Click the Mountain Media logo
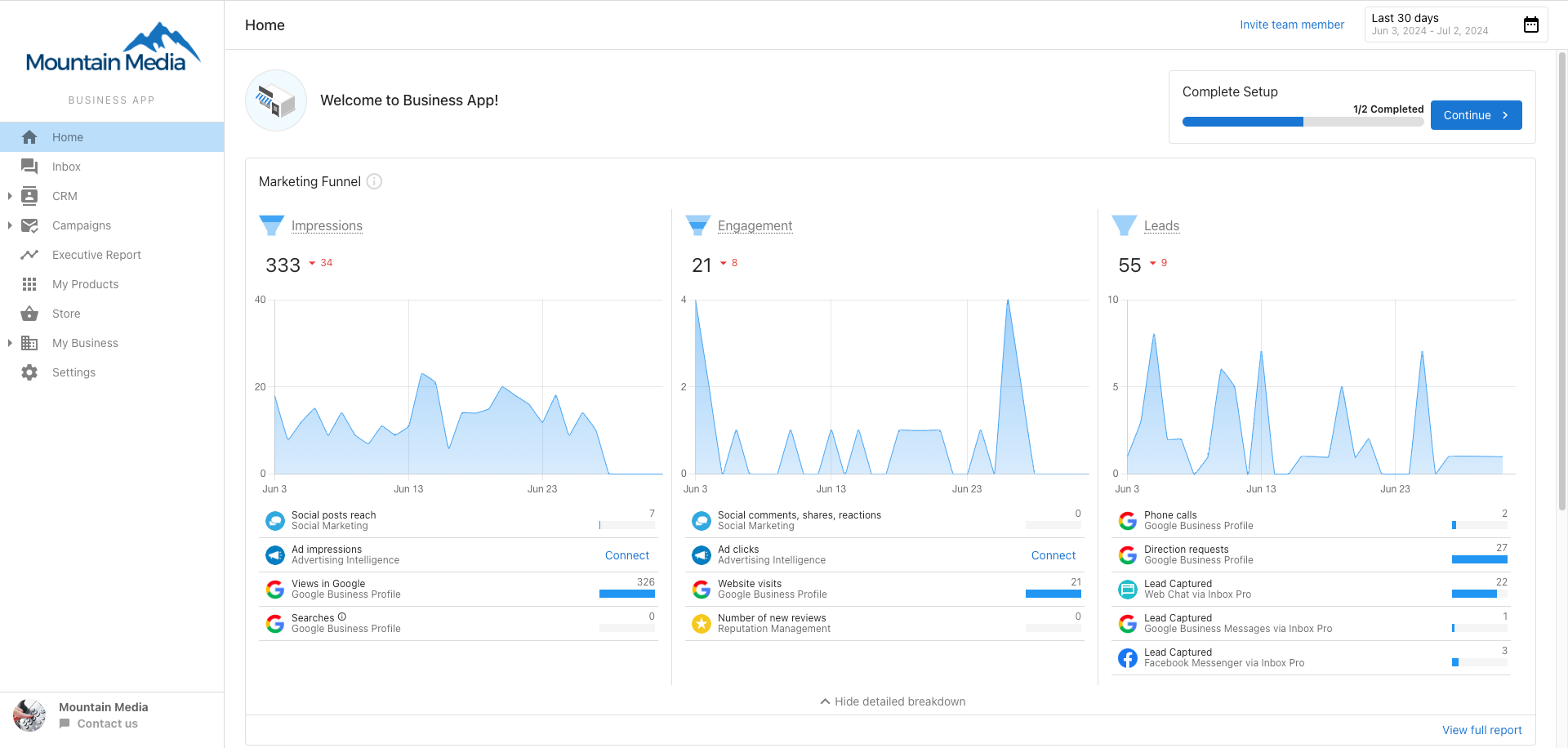1568x748 pixels. point(112,49)
